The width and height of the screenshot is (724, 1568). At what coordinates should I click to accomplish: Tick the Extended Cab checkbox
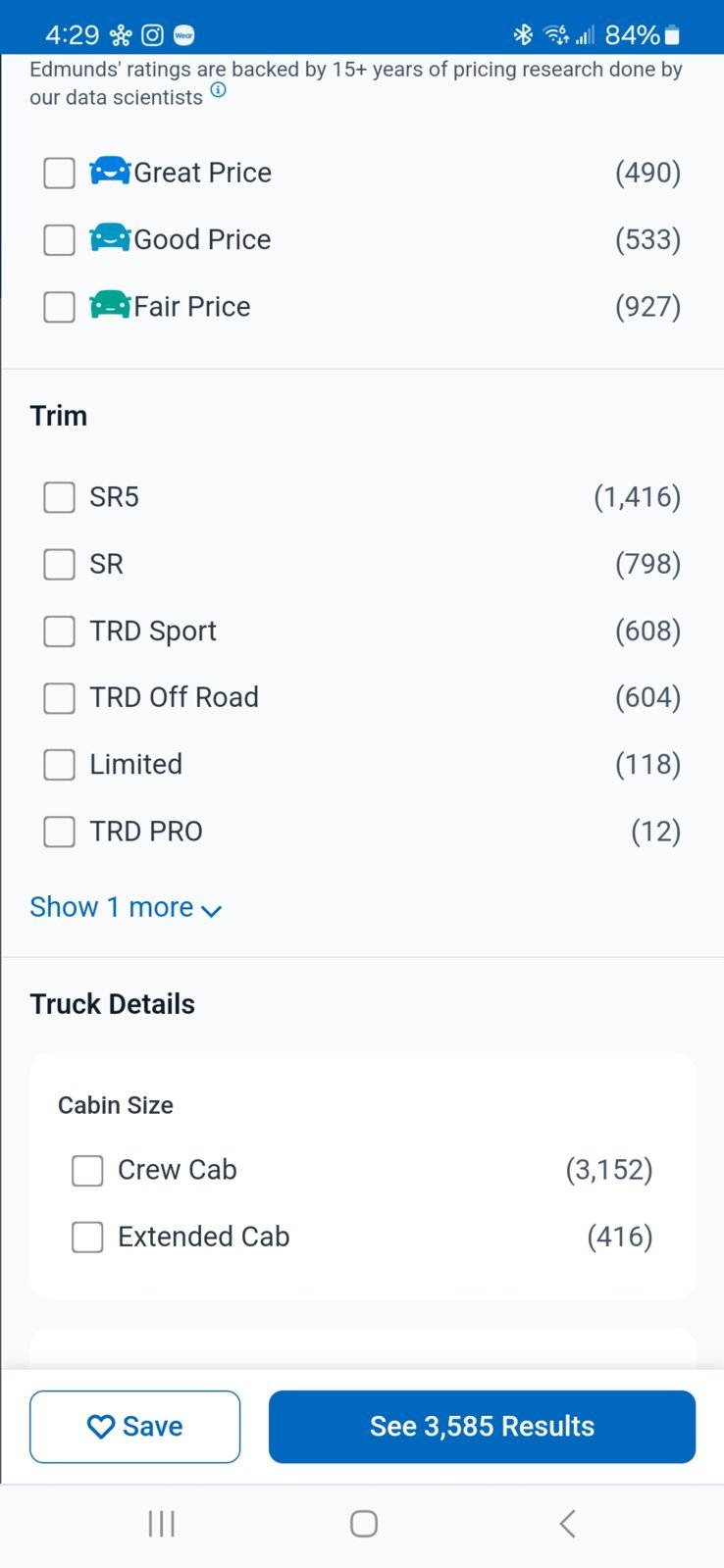(x=87, y=1237)
